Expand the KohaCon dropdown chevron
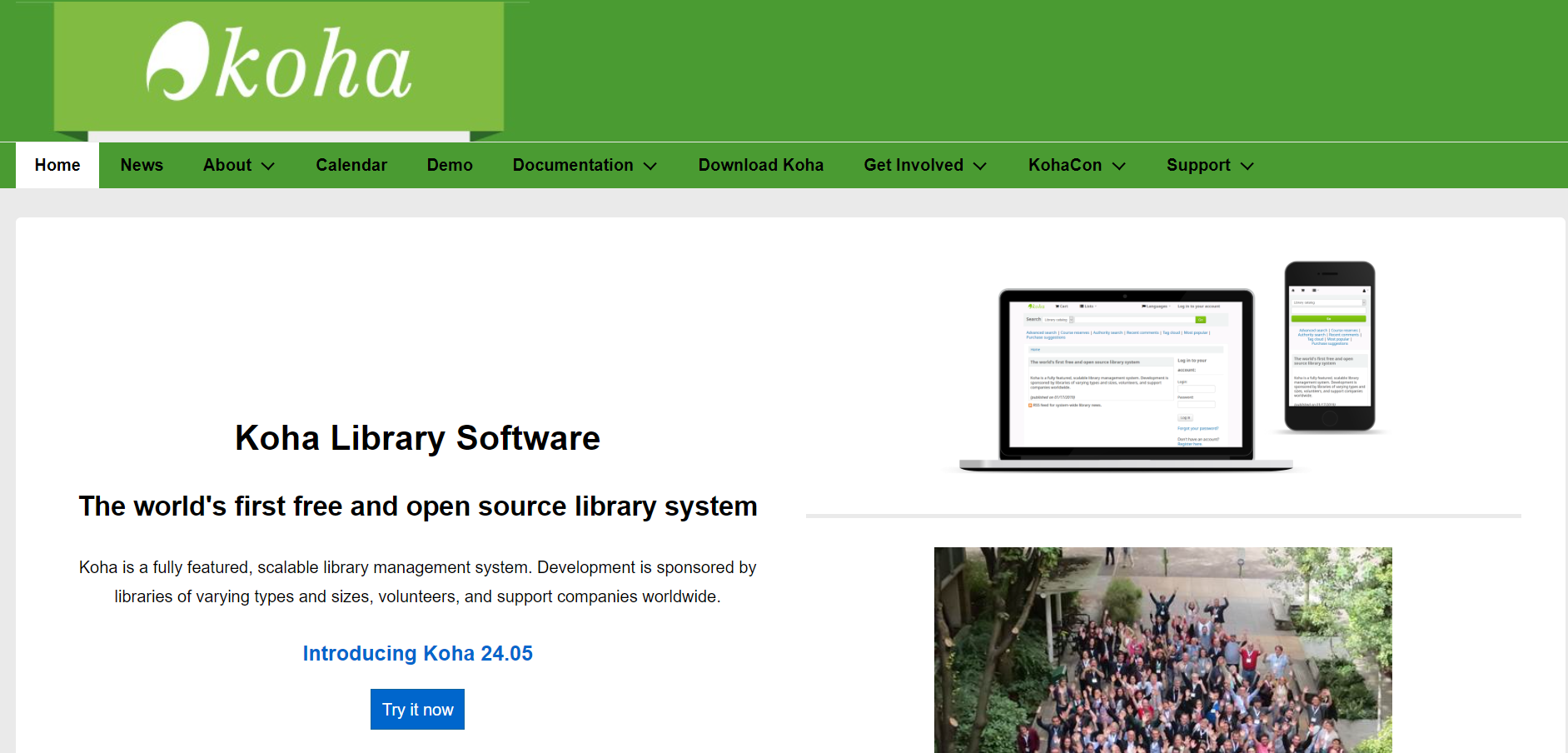The image size is (1568, 753). pos(1119,166)
